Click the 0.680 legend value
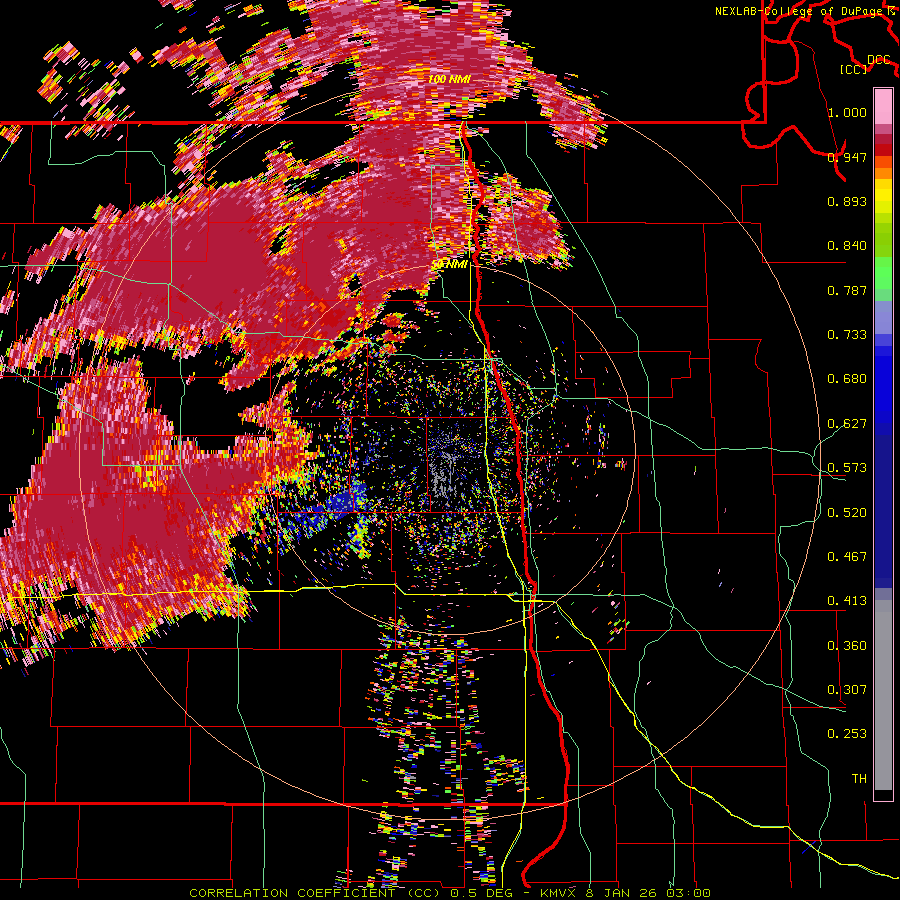 pyautogui.click(x=847, y=379)
